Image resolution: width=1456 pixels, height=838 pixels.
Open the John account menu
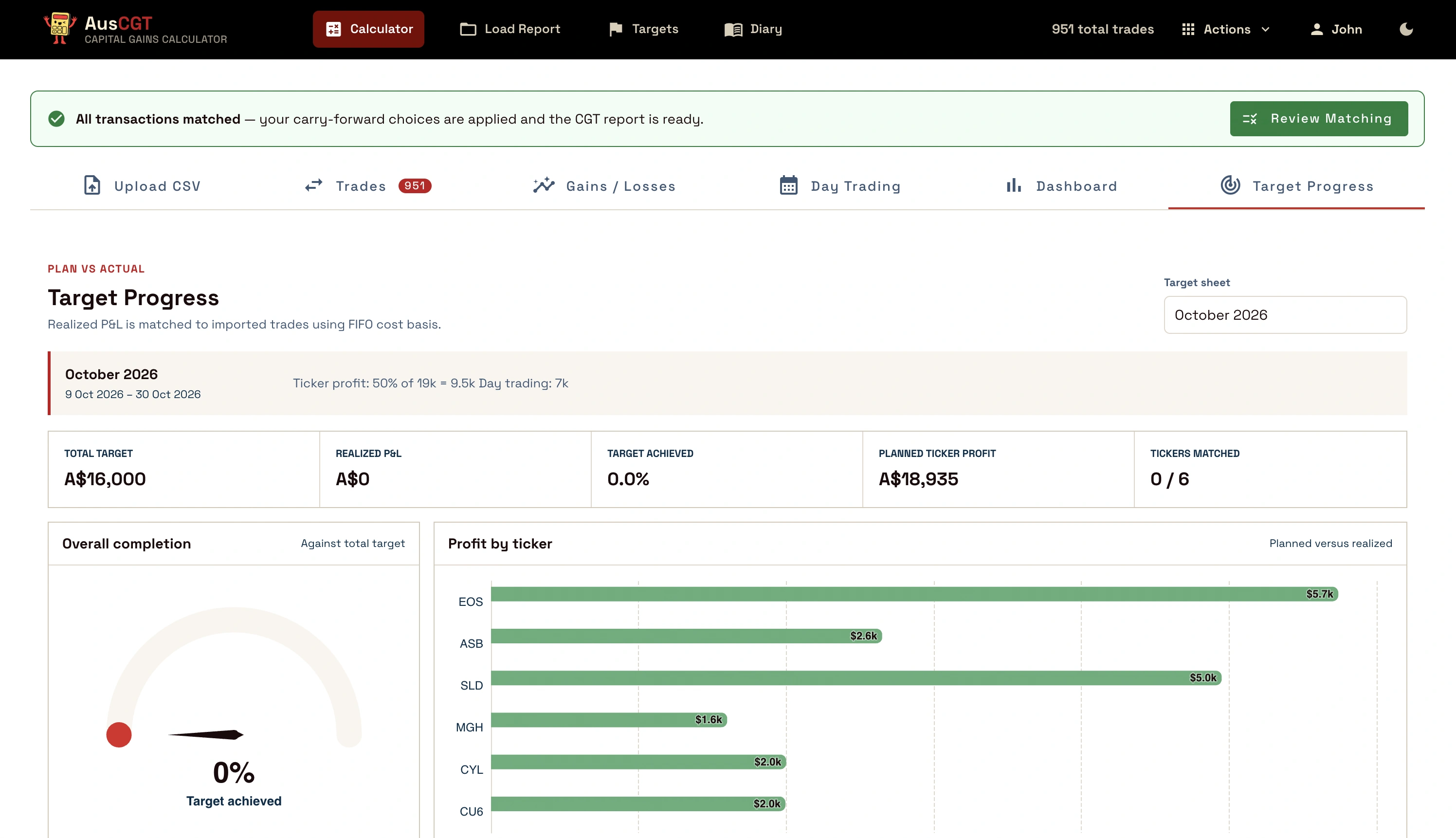pos(1336,29)
